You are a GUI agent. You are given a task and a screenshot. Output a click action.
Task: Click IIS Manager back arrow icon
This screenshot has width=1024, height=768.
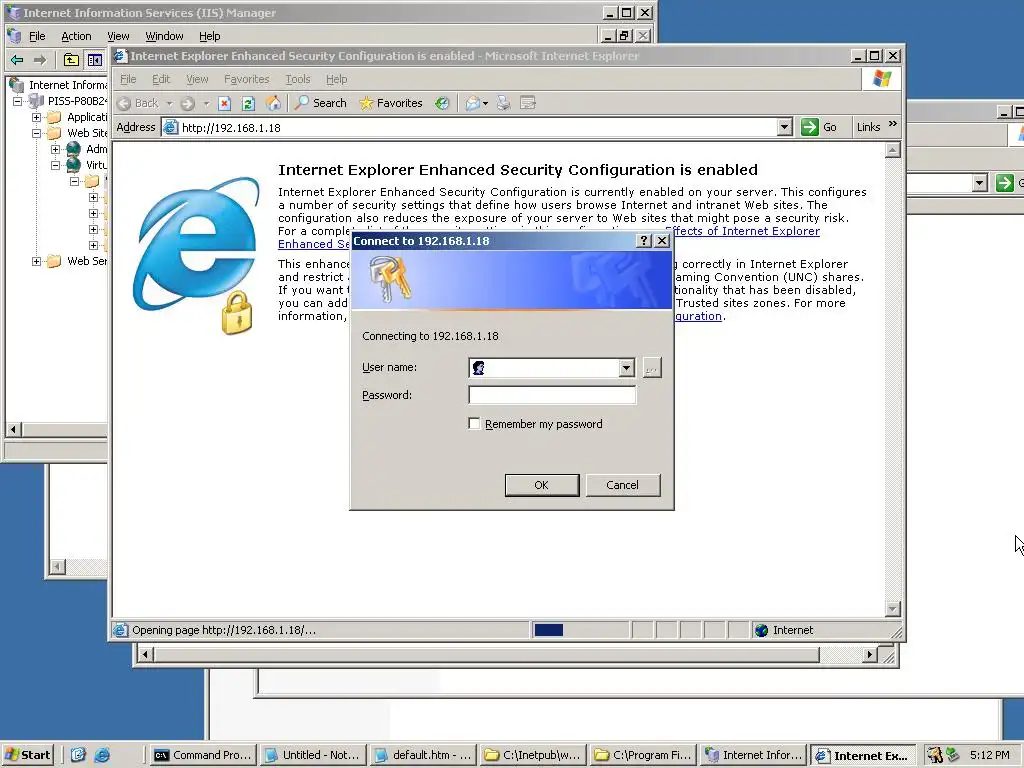[17, 60]
